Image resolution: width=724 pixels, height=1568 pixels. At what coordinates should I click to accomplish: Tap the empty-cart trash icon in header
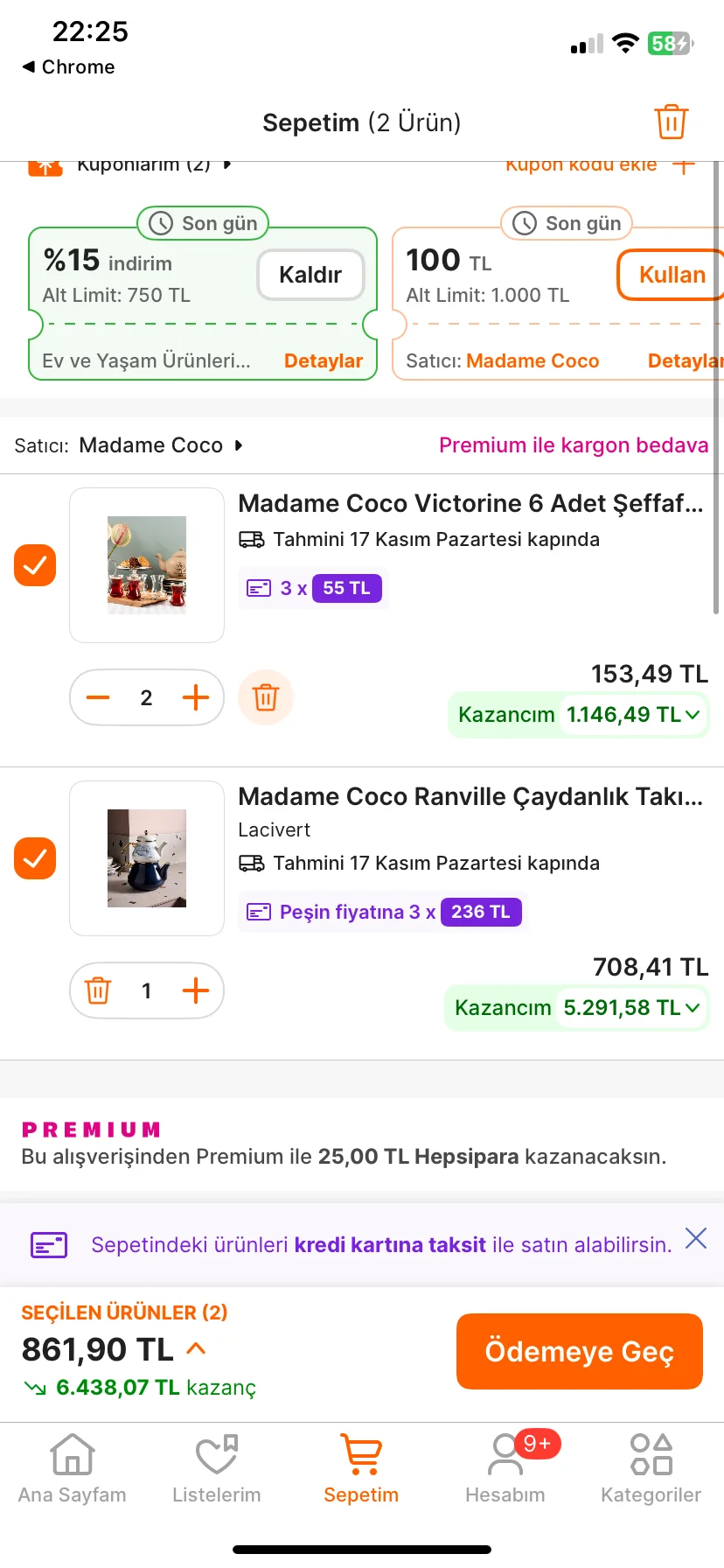[x=671, y=122]
